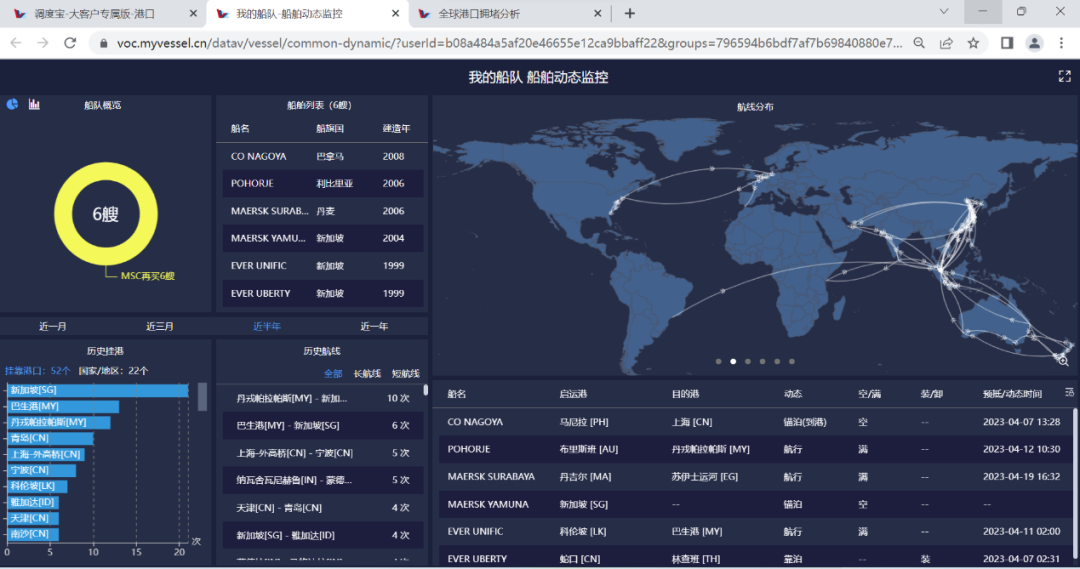Close the 全球港口拥堵分析 tab
Screen dimensions: 1080x569
coord(597,13)
